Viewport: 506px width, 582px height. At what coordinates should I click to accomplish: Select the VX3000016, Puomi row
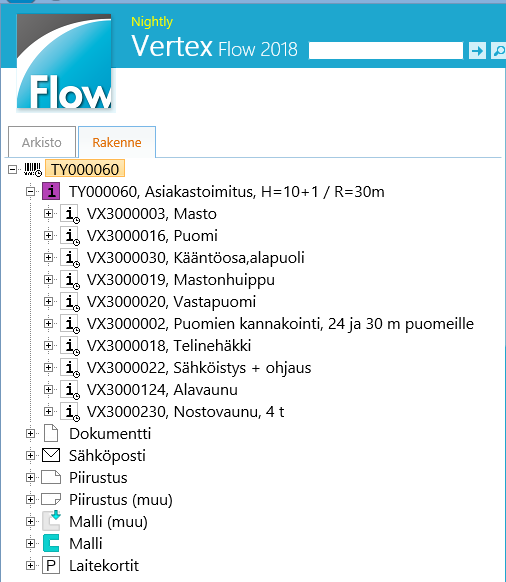(x=152, y=236)
